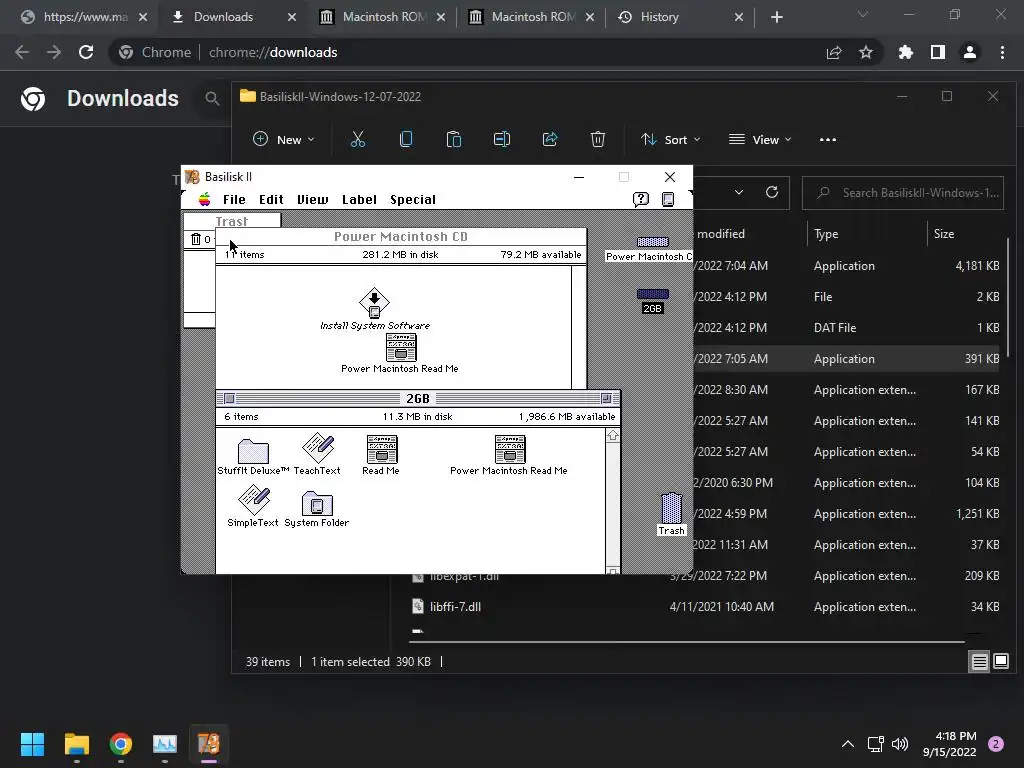Open the volume control in system tray

(x=900, y=744)
